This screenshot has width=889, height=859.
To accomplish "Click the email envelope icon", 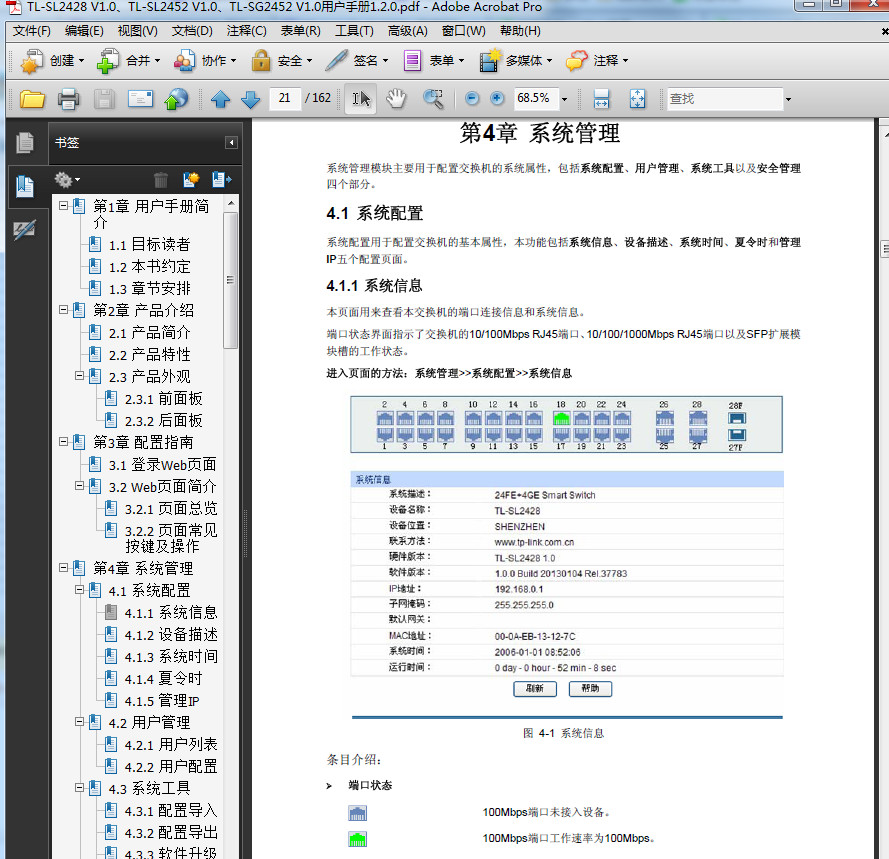I will coord(140,99).
